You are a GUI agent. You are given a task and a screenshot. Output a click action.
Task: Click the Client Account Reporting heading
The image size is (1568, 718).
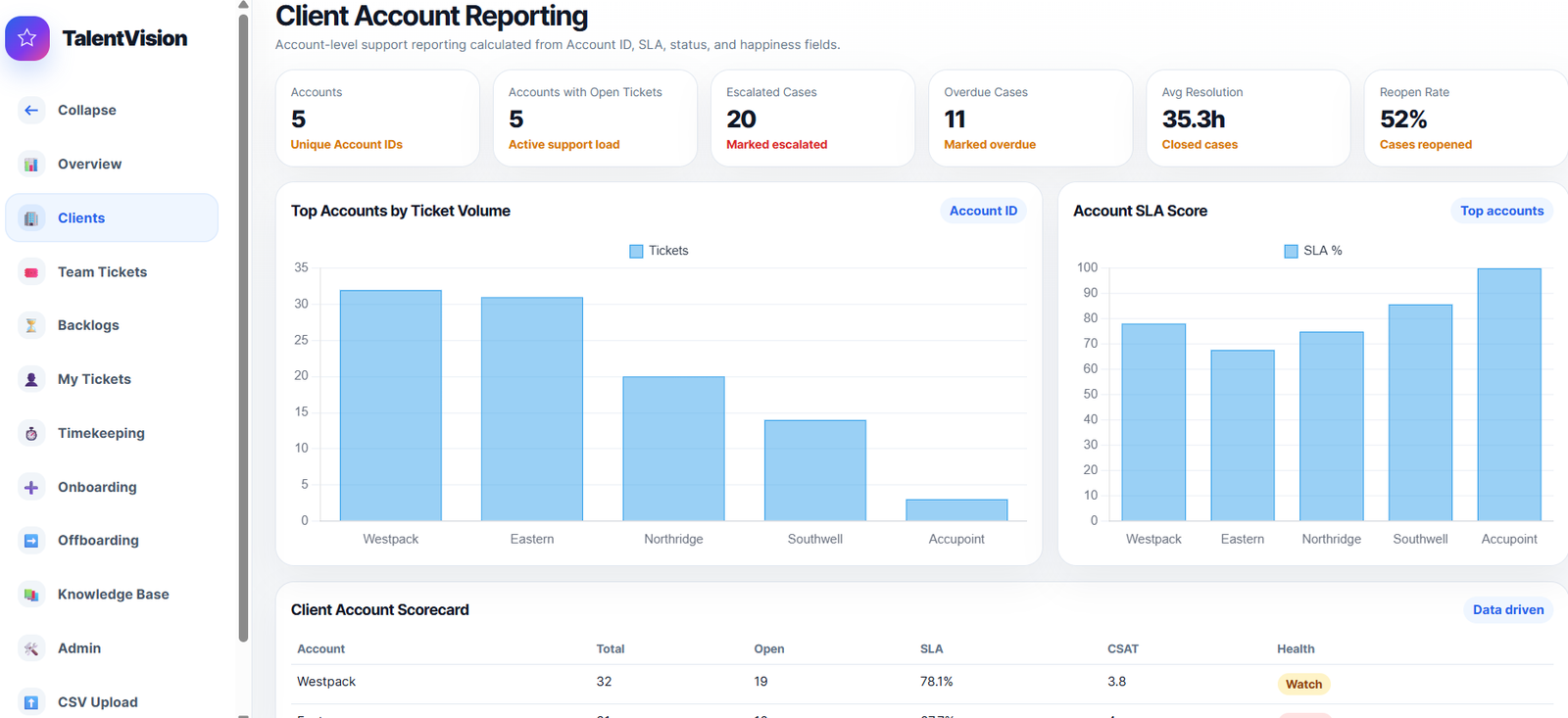[432, 16]
